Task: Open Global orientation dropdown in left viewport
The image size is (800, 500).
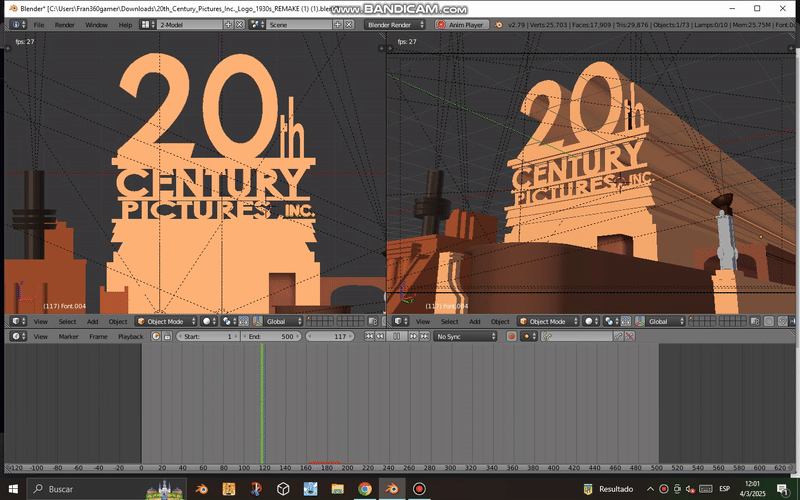Action: click(x=283, y=321)
